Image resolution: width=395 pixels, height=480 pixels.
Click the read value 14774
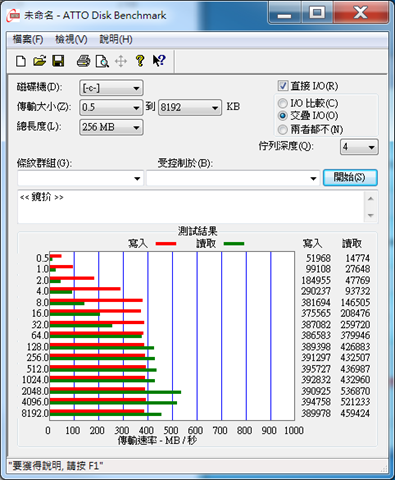[357, 258]
